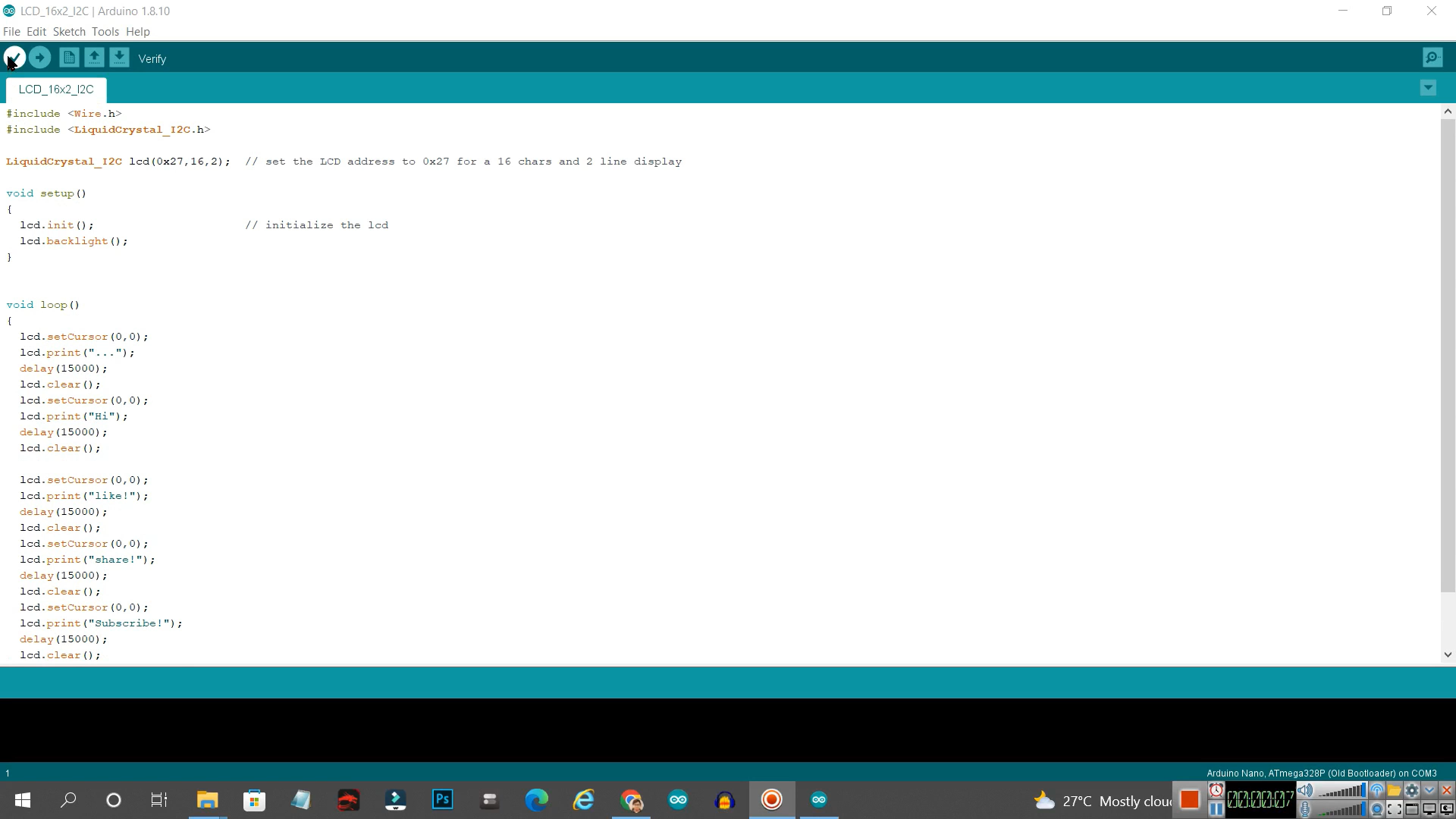This screenshot has width=1456, height=819.
Task: Open the Serial Monitor
Action: click(1432, 57)
